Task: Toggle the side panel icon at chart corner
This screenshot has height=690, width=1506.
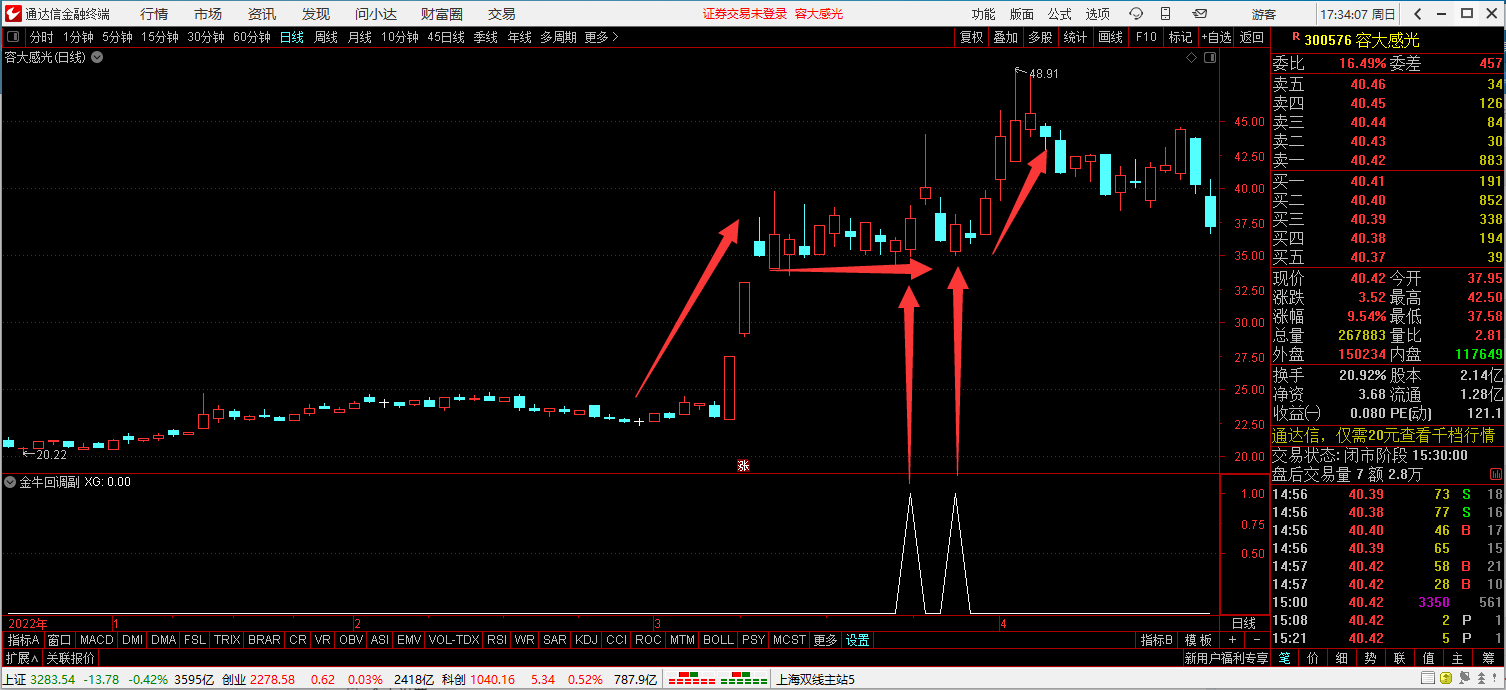Action: [x=1210, y=58]
